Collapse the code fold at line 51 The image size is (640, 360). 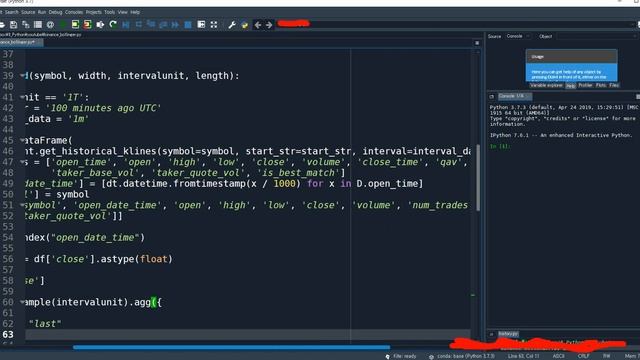(22, 205)
